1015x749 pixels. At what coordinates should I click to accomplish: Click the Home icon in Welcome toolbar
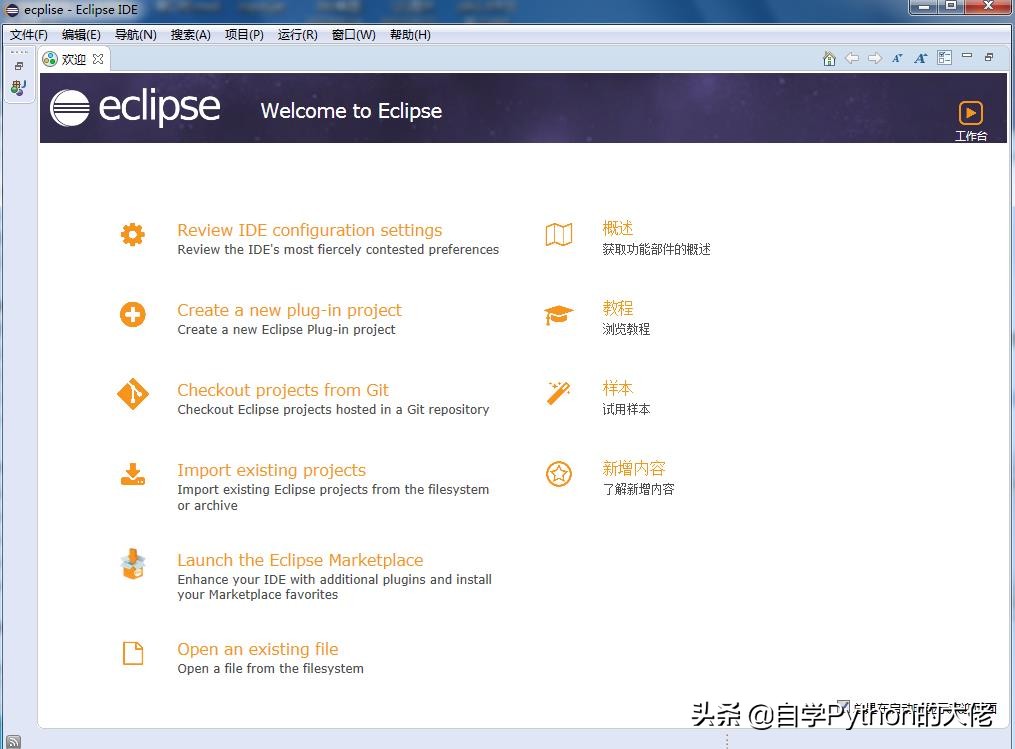point(829,58)
